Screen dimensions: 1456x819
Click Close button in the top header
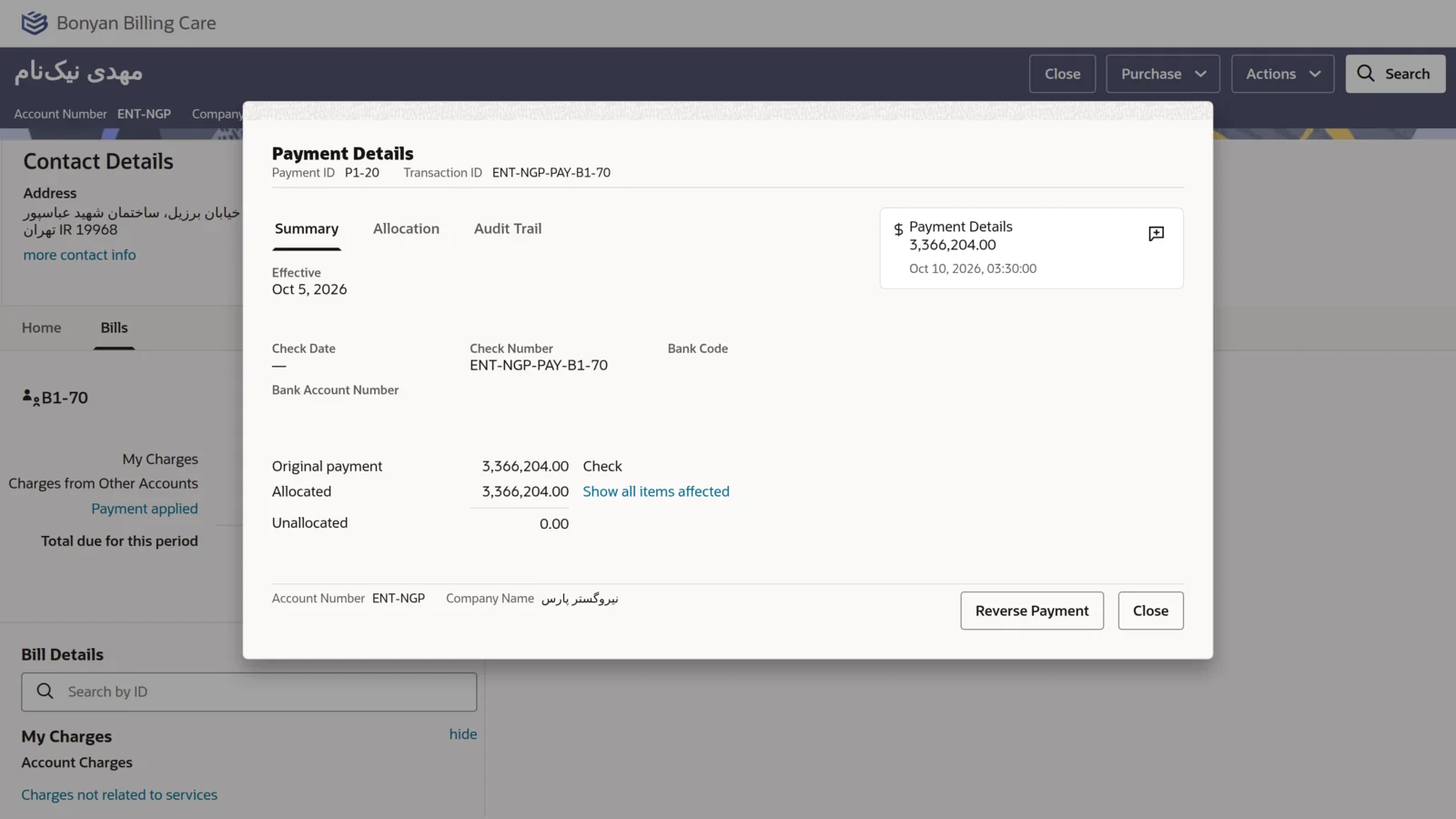(x=1062, y=74)
